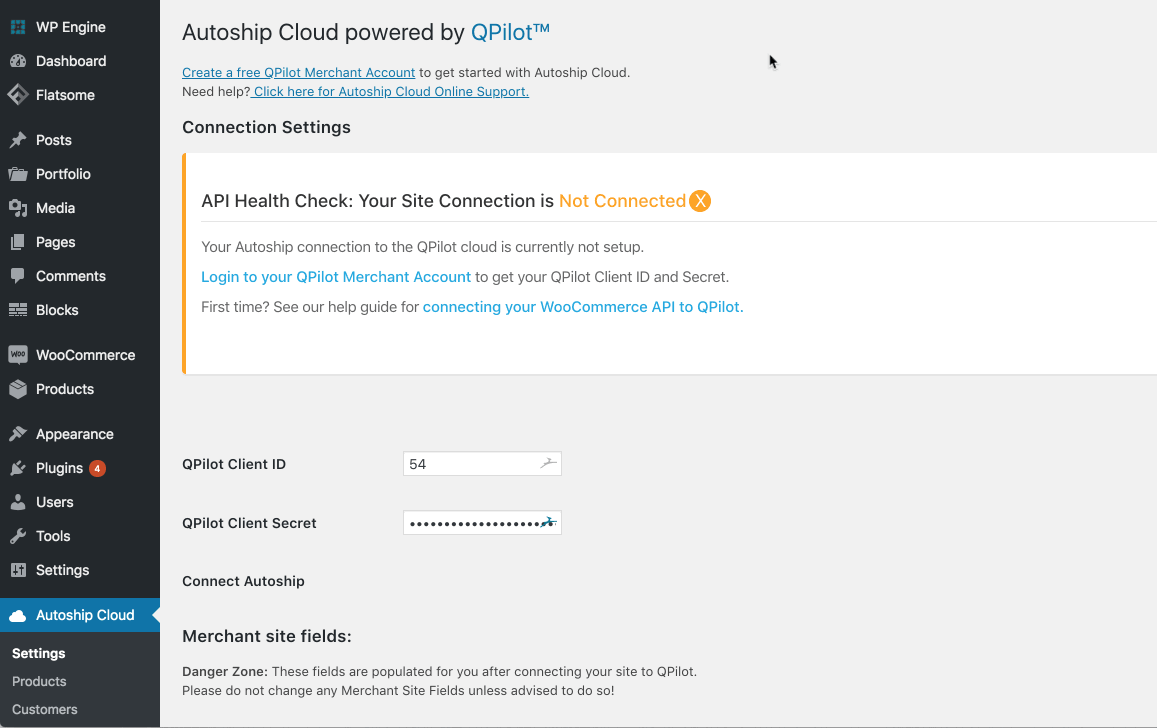The height and width of the screenshot is (728, 1157).
Task: Go to Flatsome theme menu
Action: [x=65, y=95]
